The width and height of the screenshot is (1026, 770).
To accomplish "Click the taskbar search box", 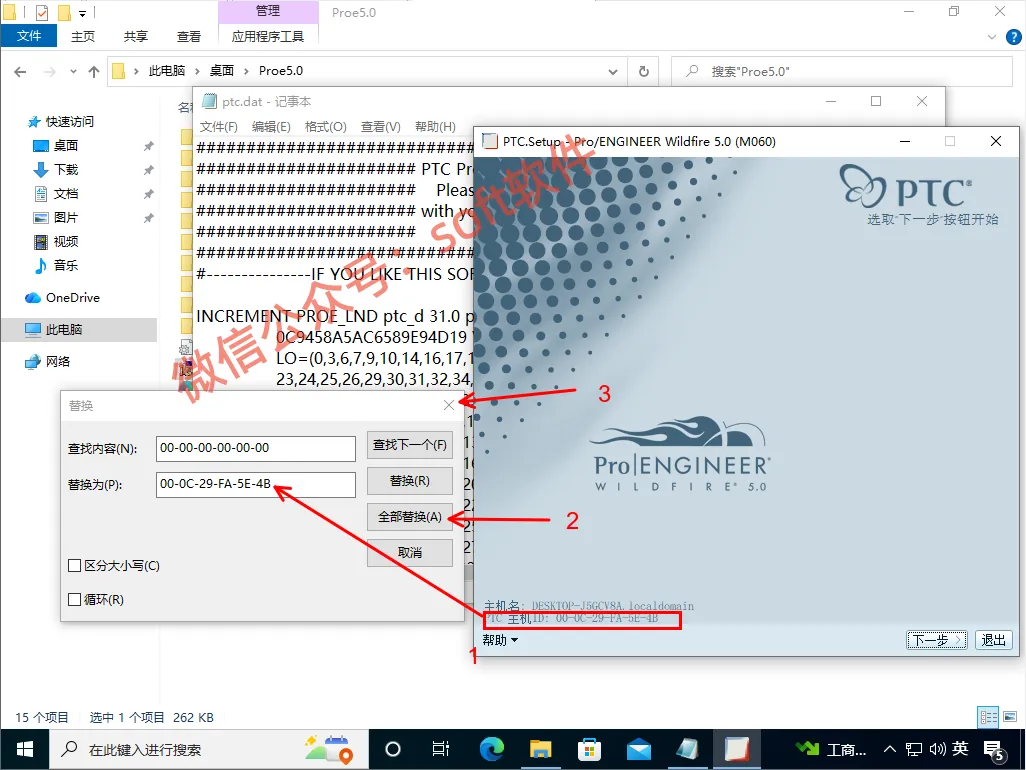I will [208, 749].
